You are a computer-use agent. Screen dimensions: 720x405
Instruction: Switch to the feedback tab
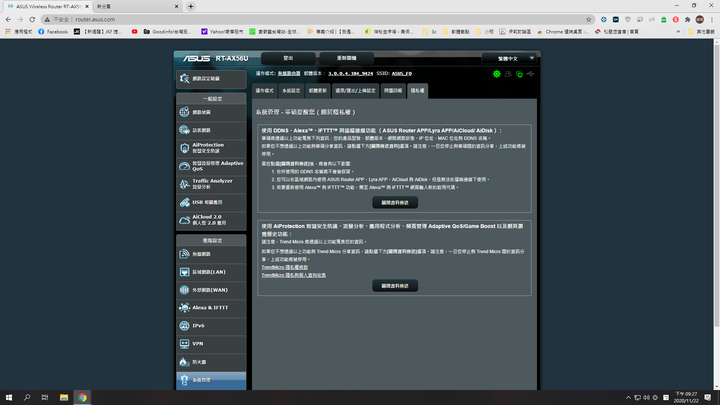click(393, 90)
